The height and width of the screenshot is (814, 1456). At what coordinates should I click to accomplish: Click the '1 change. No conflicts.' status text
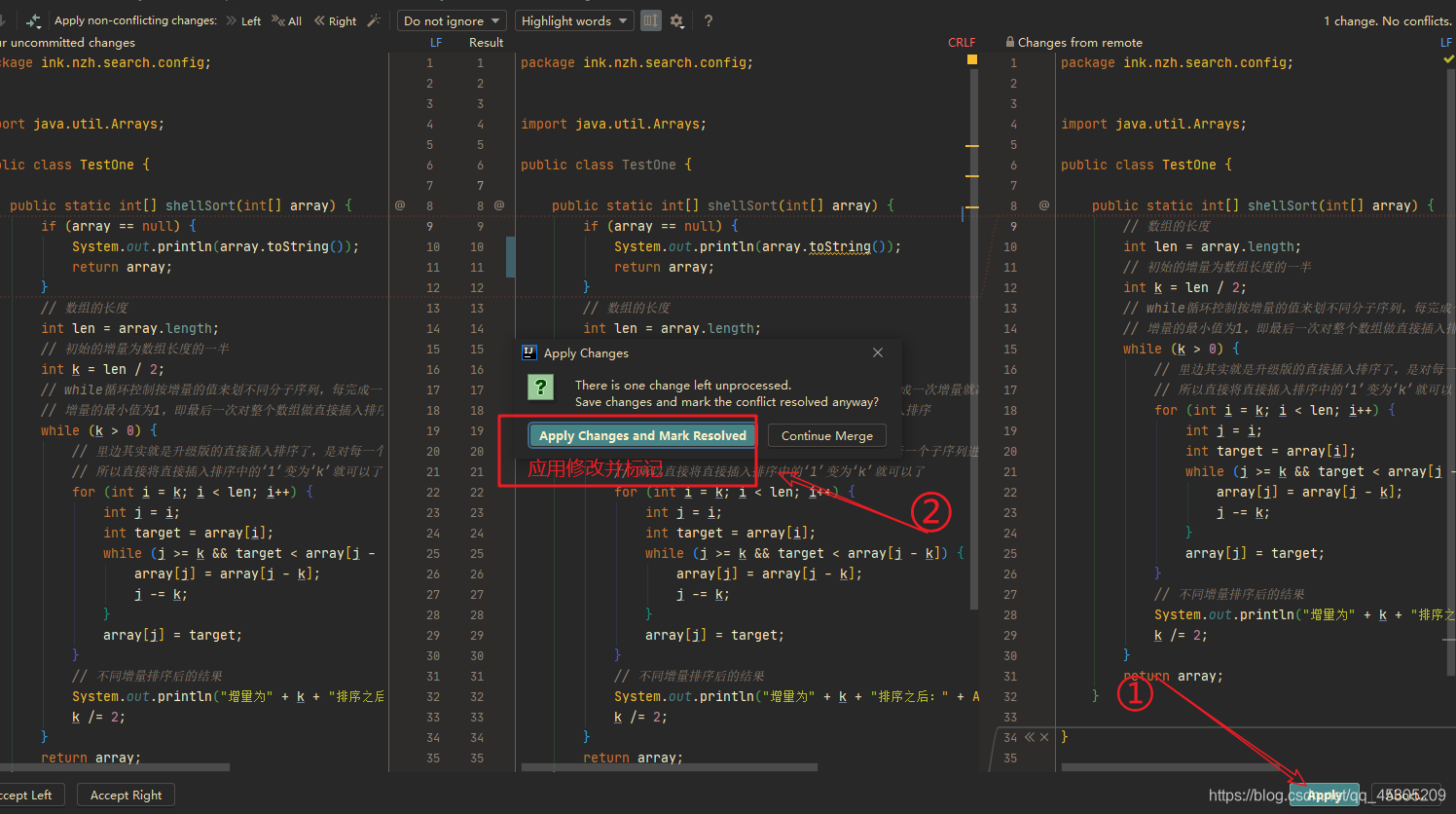[1387, 20]
